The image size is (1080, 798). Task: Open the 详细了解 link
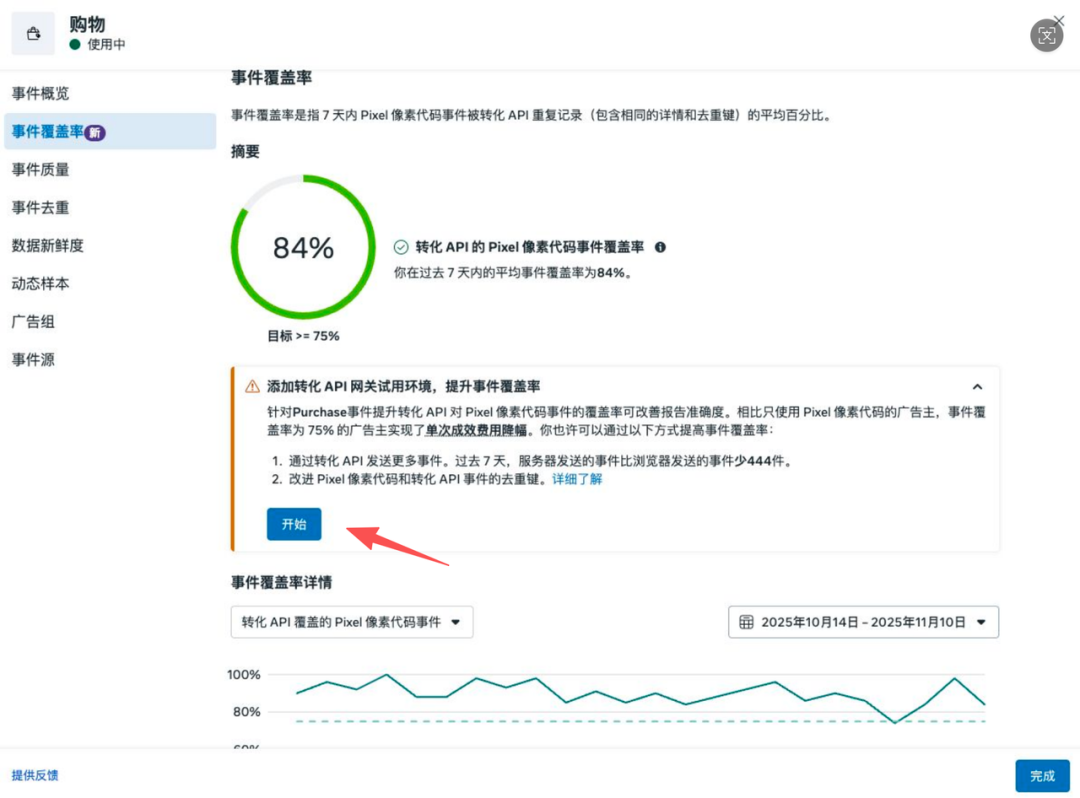(577, 479)
